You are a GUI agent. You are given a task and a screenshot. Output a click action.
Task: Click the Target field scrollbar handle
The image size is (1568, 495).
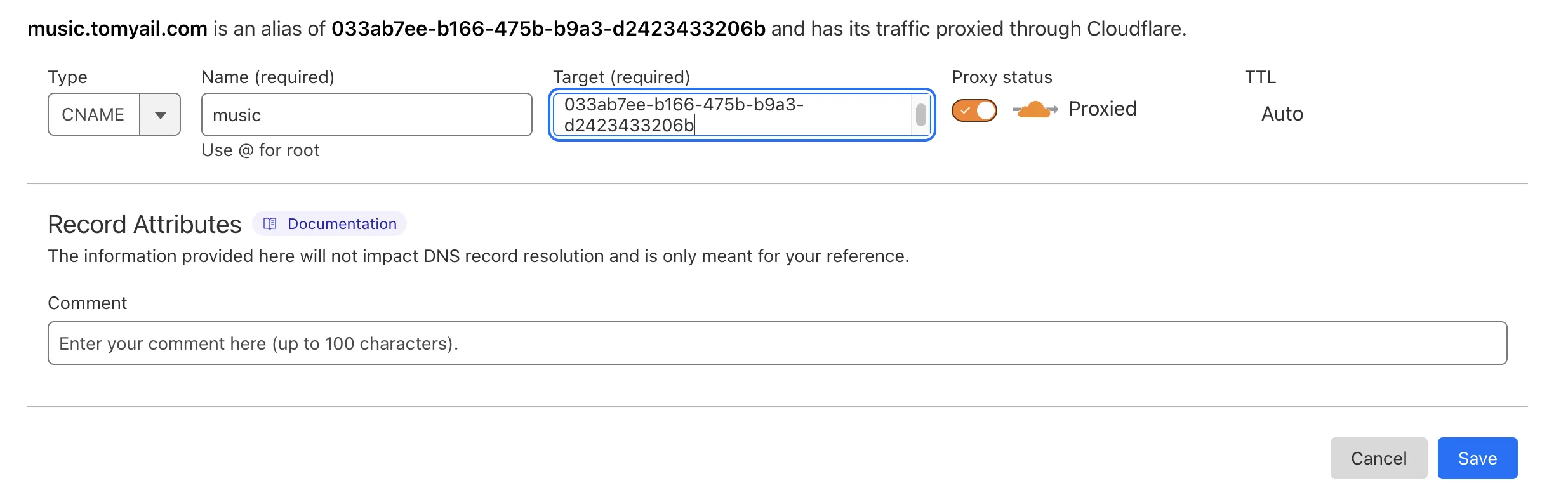(920, 115)
